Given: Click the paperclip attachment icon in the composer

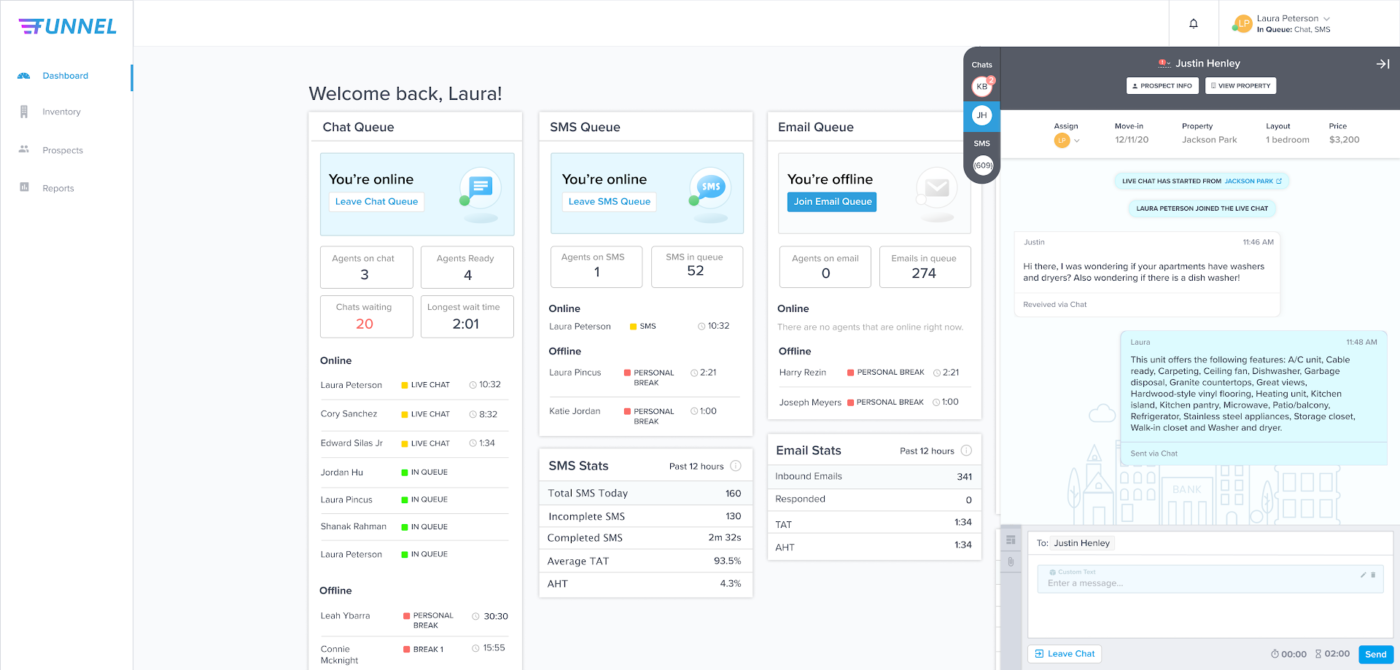Looking at the screenshot, I should click(1010, 561).
